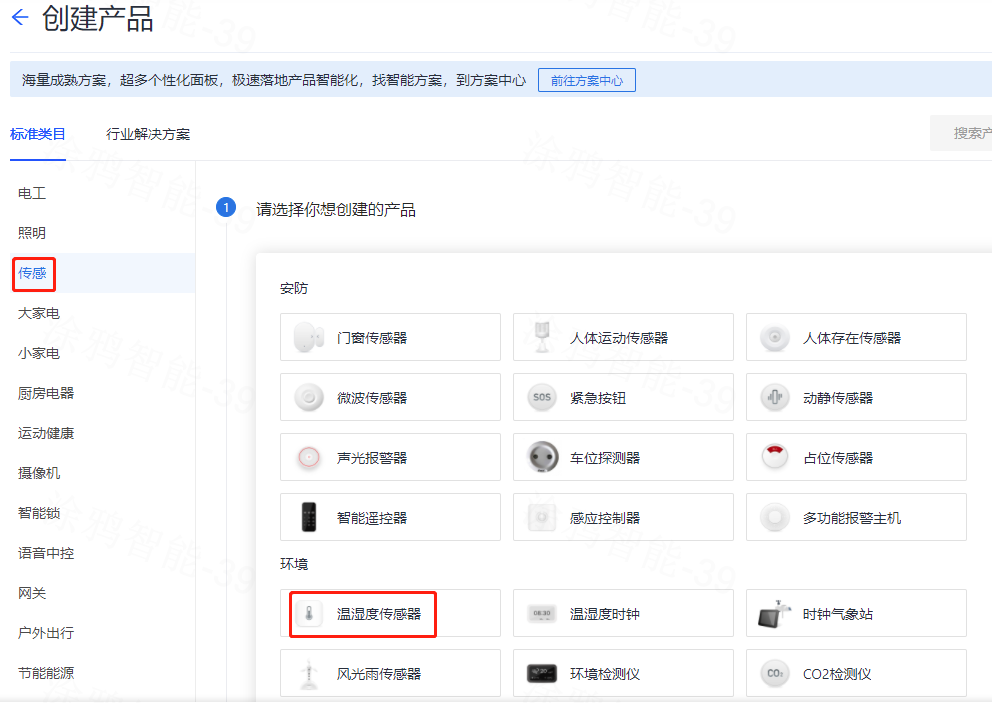
Task: Choose the 车位探测器 icon
Action: pos(542,458)
